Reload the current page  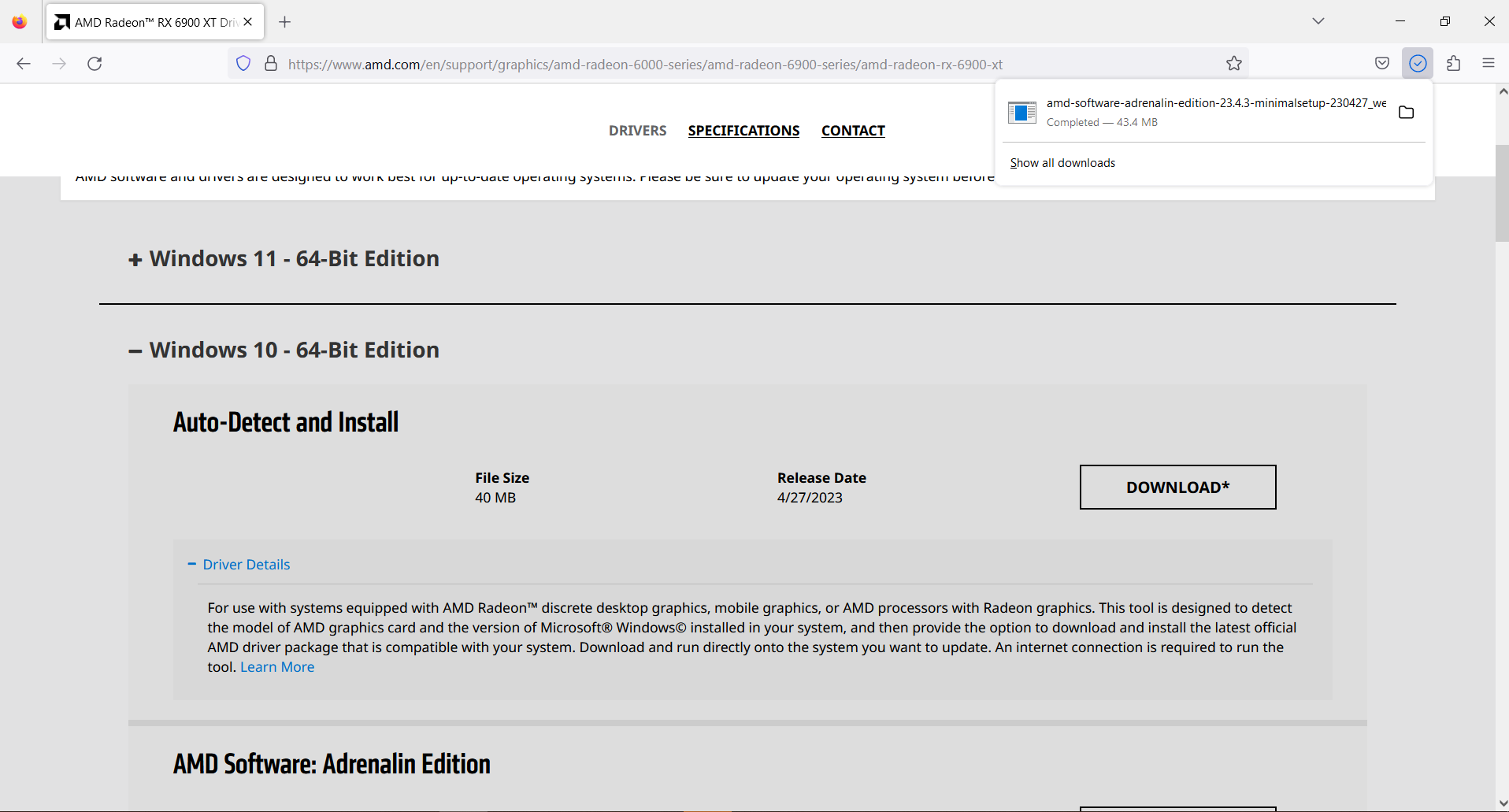(x=95, y=63)
